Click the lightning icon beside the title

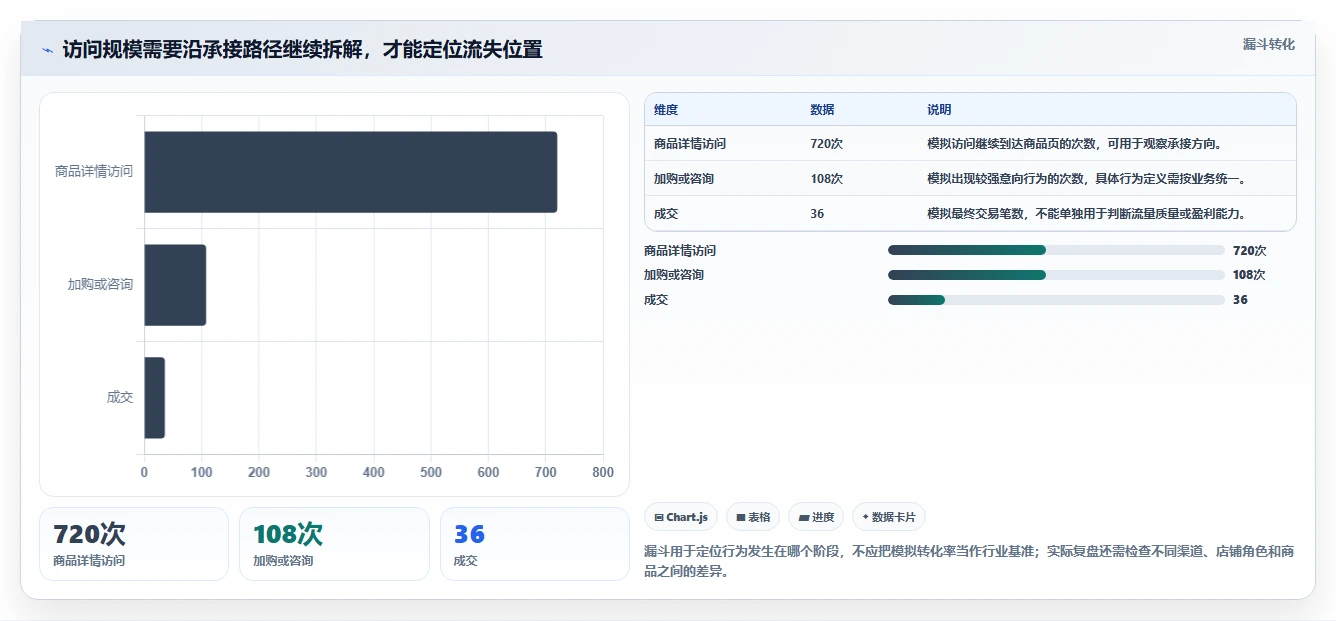(x=47, y=50)
